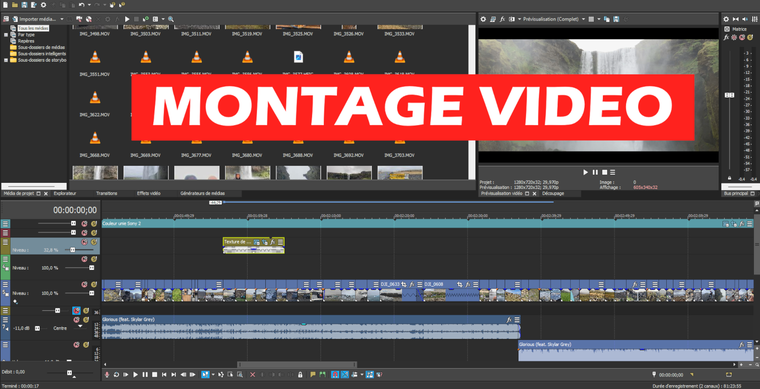Viewport: 760px width, 389px height.
Task: Switch to the Transitions tab
Action: coord(107,193)
